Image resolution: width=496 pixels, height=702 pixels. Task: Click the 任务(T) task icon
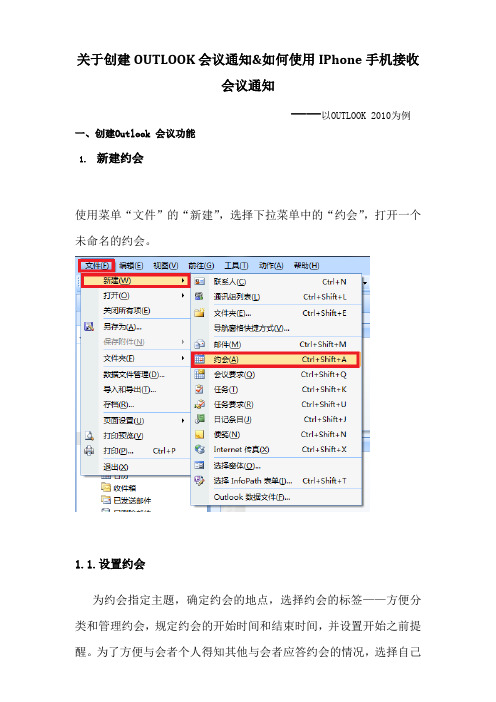click(200, 390)
